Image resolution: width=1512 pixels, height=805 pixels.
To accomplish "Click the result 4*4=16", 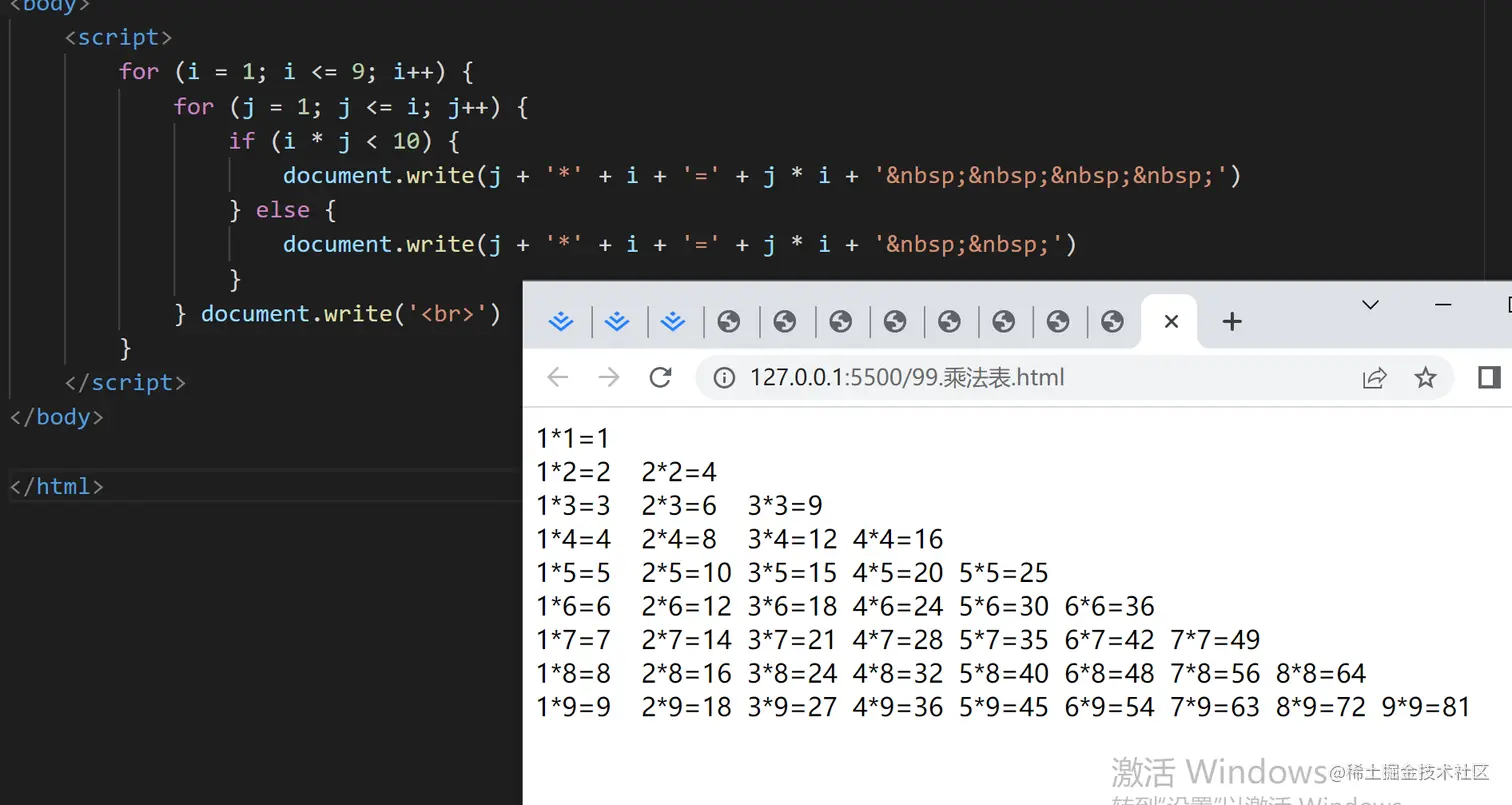I will tap(898, 540).
